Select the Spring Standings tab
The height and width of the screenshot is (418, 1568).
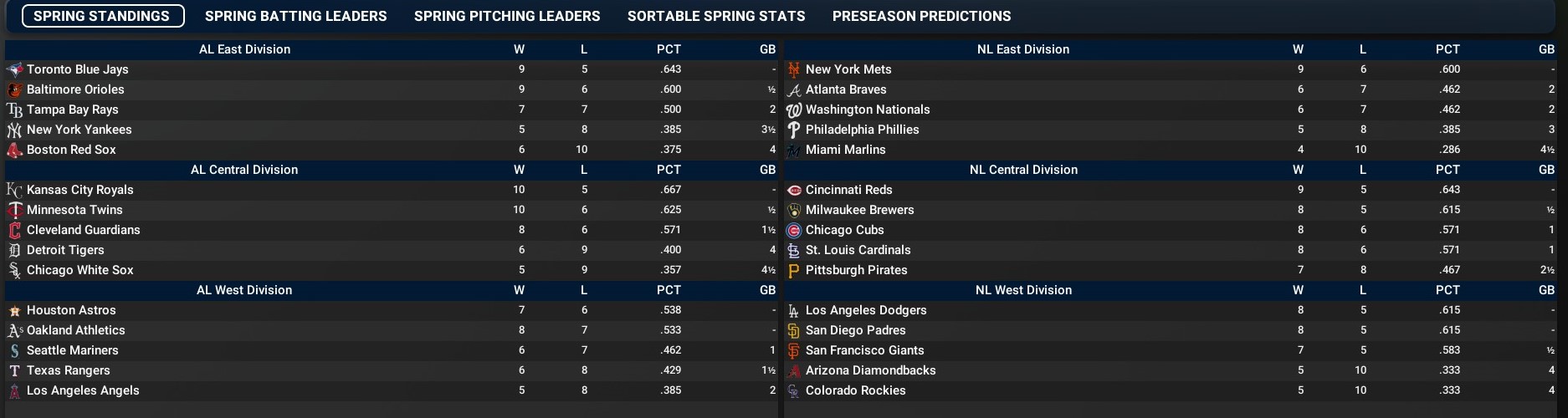coord(102,16)
